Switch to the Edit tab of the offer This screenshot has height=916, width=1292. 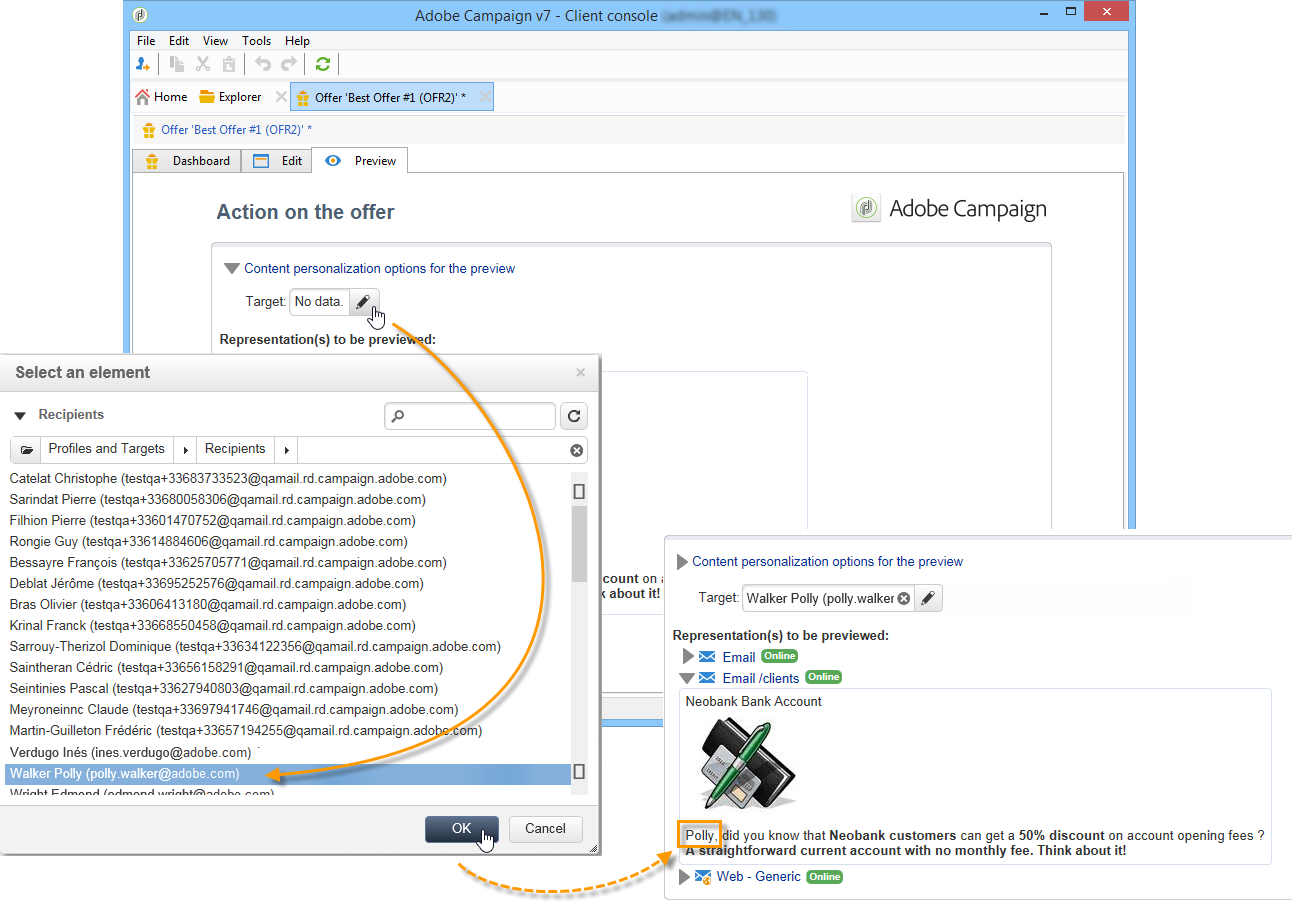[x=277, y=161]
